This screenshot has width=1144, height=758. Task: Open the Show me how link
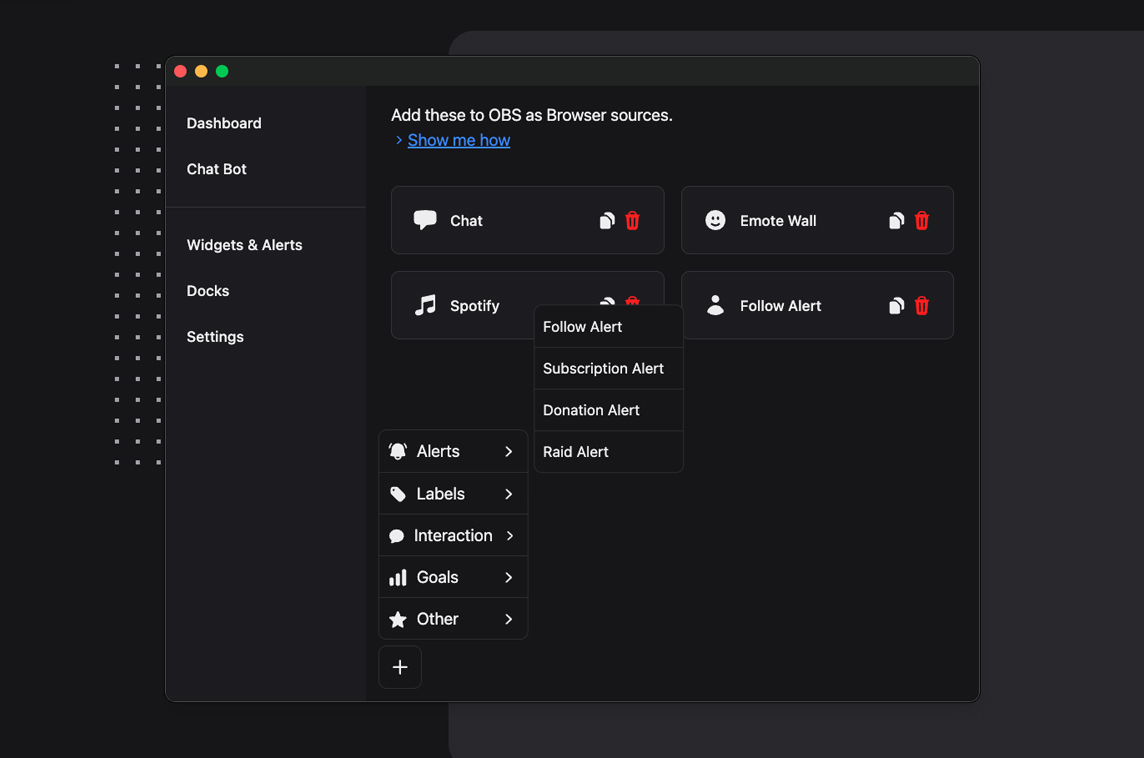pyautogui.click(x=458, y=140)
